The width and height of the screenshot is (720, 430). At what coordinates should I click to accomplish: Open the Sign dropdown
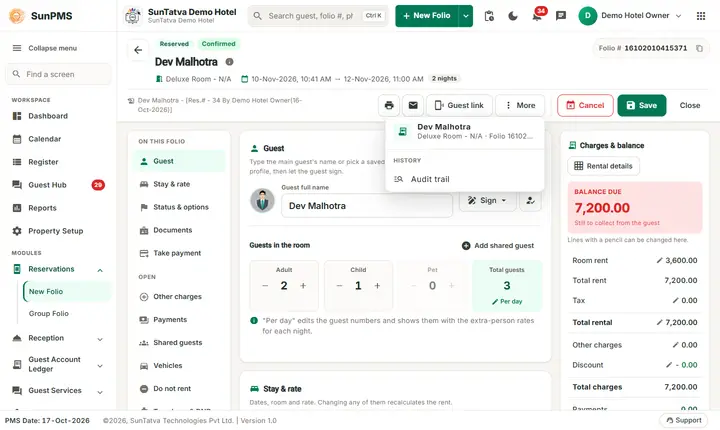488,201
